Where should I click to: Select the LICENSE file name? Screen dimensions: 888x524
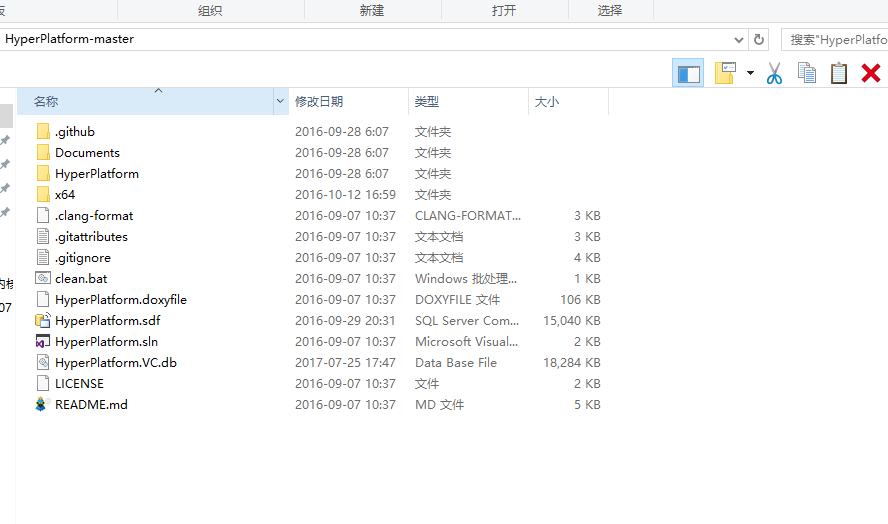(79, 384)
